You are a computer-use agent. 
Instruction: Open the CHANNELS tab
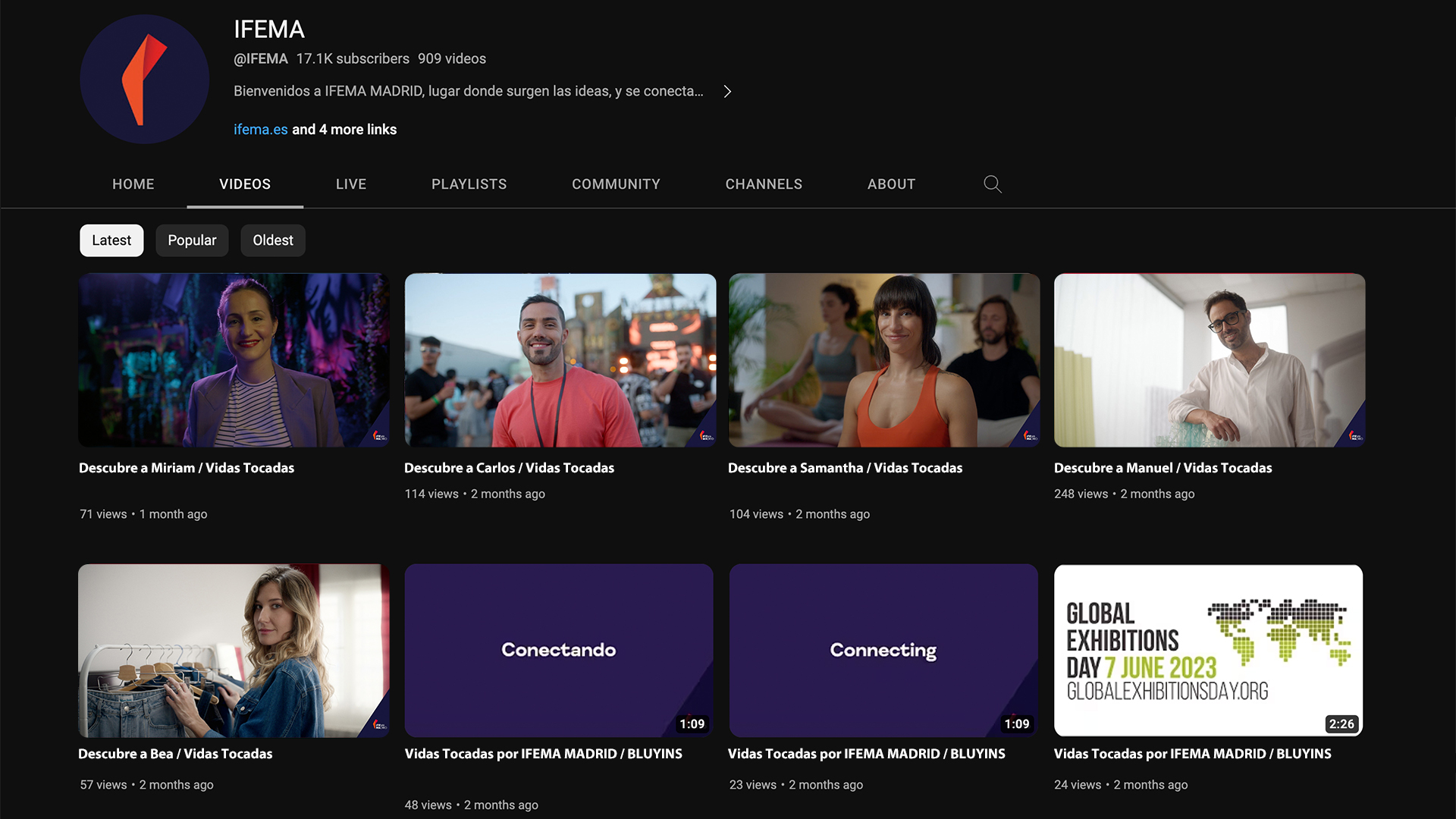click(x=764, y=184)
